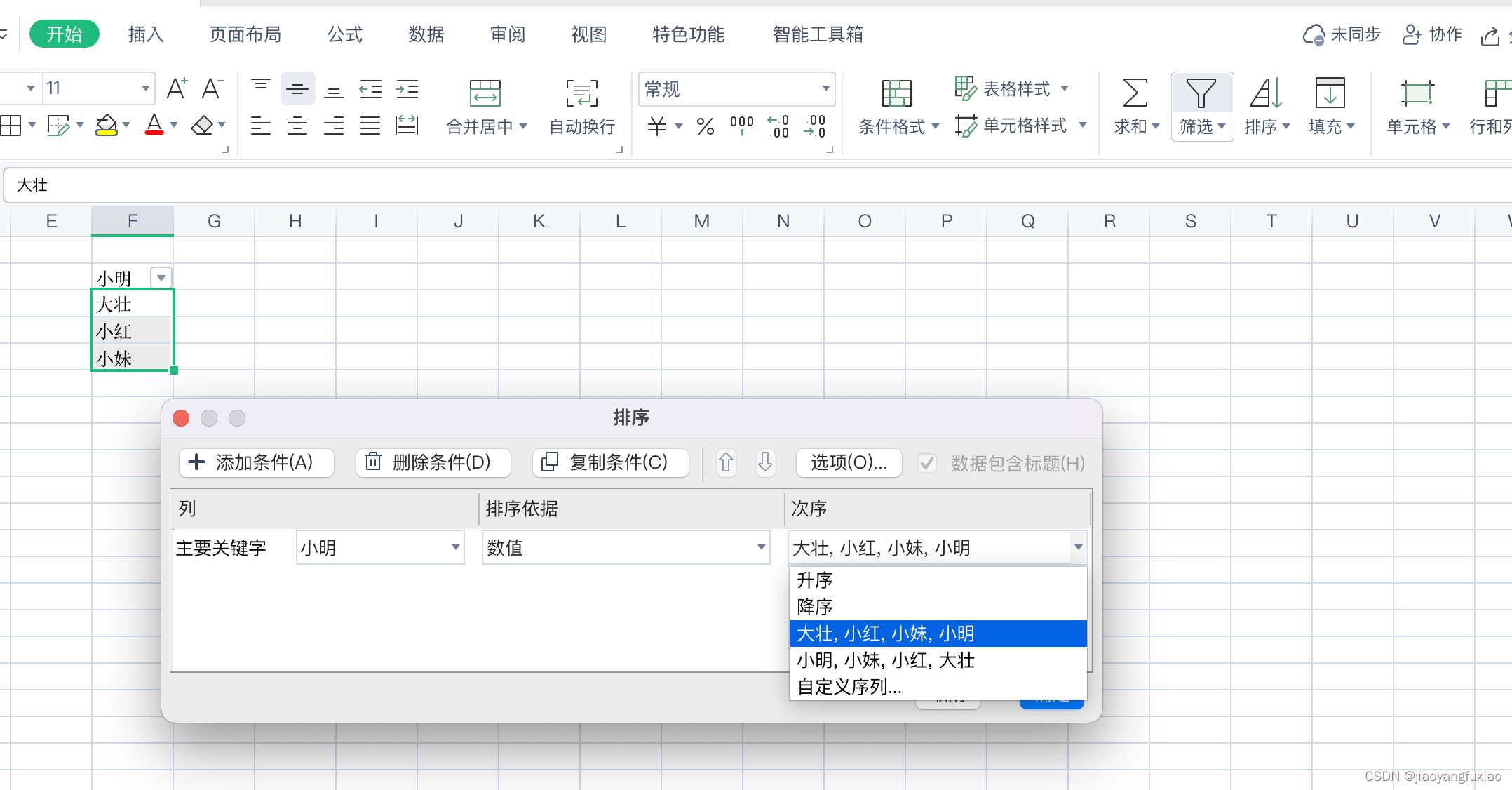Screen dimensions: 1512x790
Task: Click the Fill (填充) icon
Action: (1330, 93)
